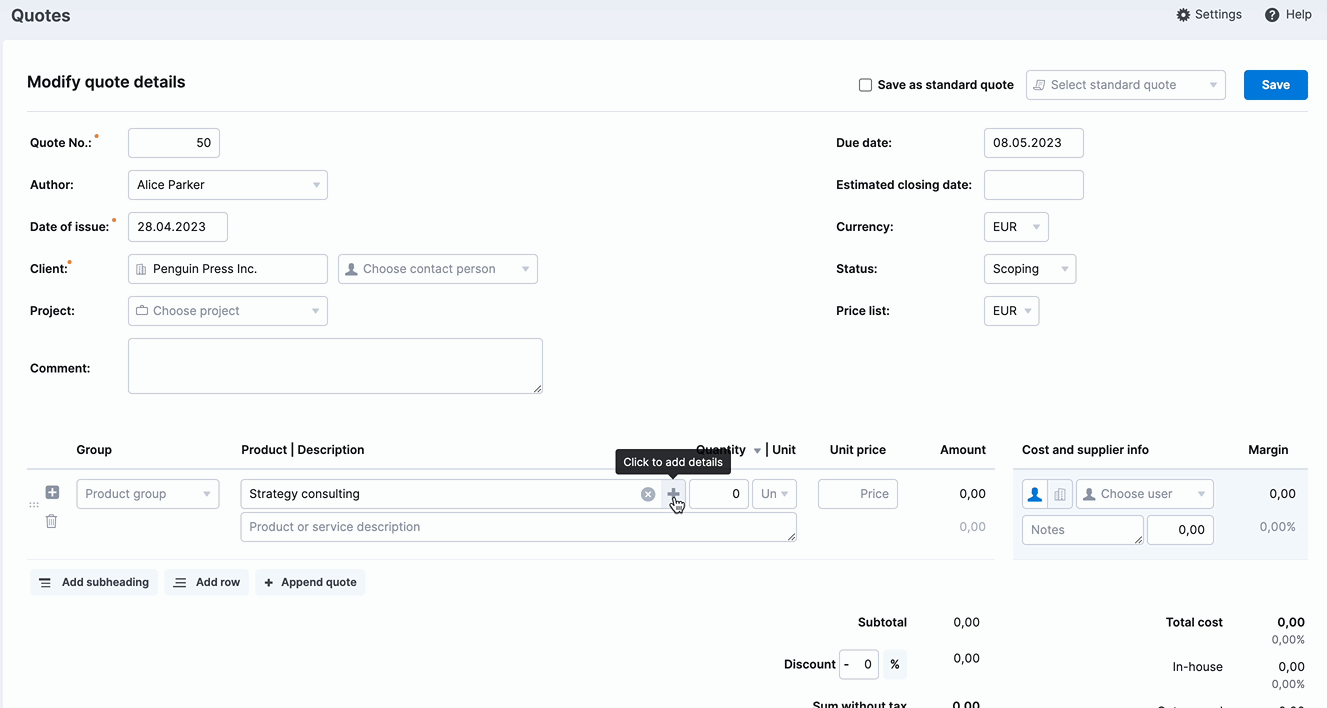Switch discount to percent mode

894,665
